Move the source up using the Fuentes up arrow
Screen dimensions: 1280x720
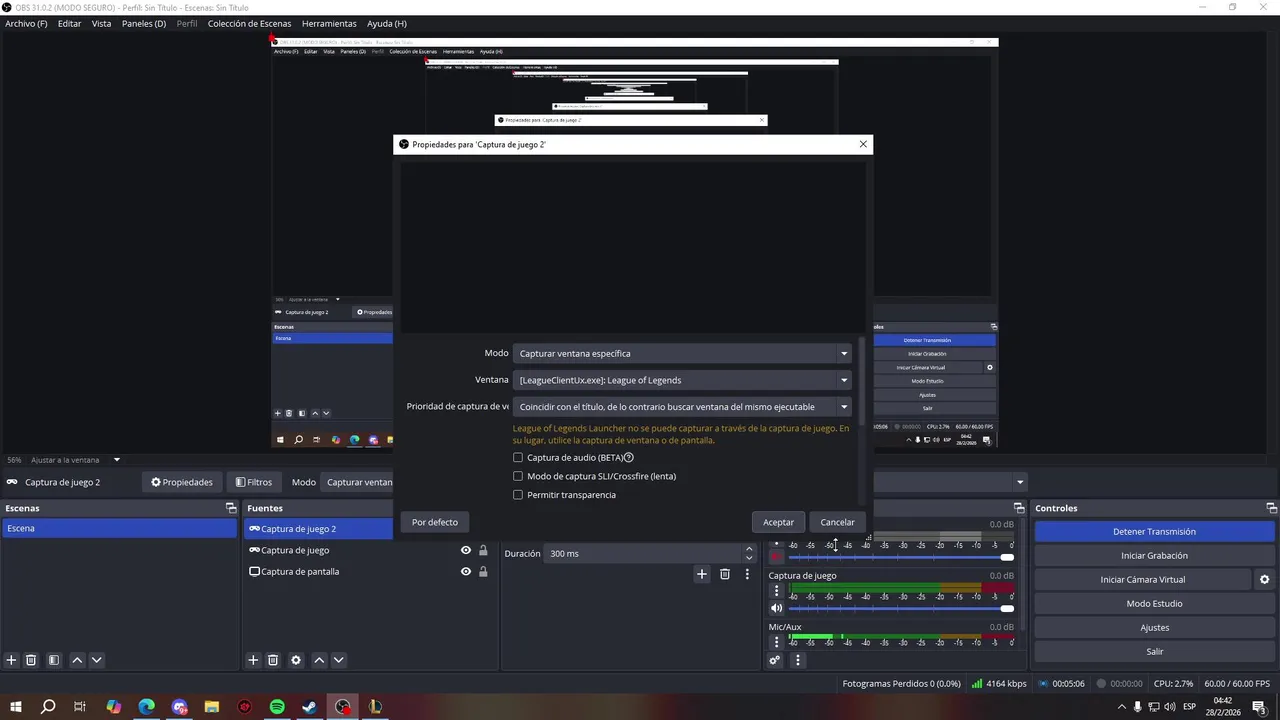click(x=319, y=660)
